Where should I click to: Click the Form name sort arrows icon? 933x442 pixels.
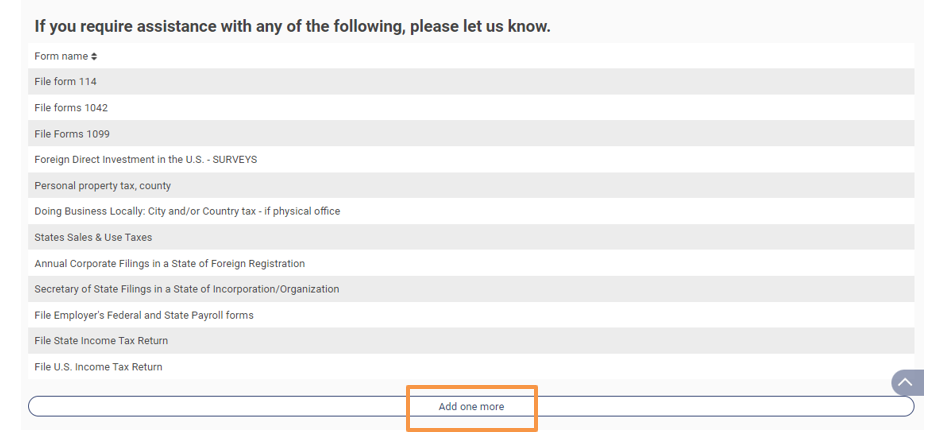pyautogui.click(x=94, y=57)
